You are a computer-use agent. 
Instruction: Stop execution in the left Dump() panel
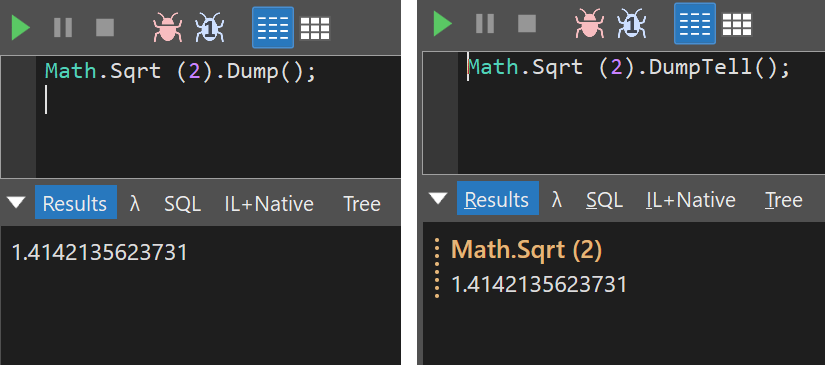[105, 27]
